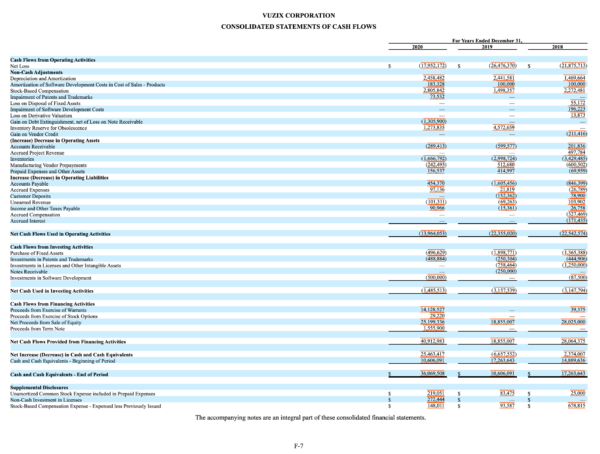The image size is (600, 454).
Task: Click 'Net Increase (Decrease) in Cash and Cash Equivalents'
Action: [71, 354]
